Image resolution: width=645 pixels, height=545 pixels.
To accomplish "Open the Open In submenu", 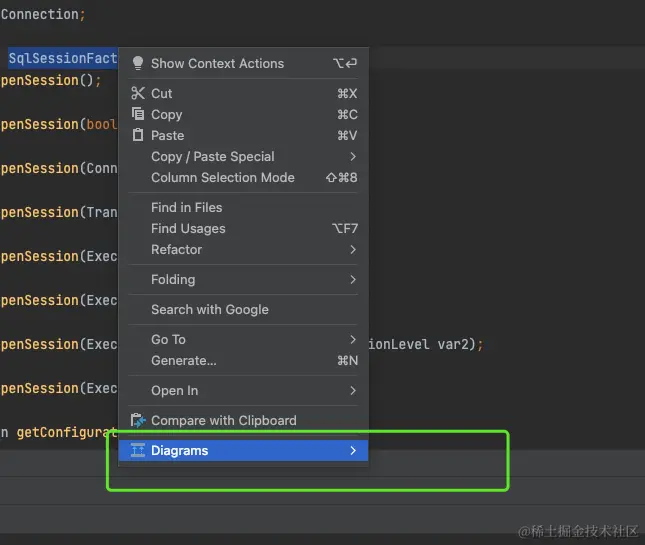I will click(174, 390).
